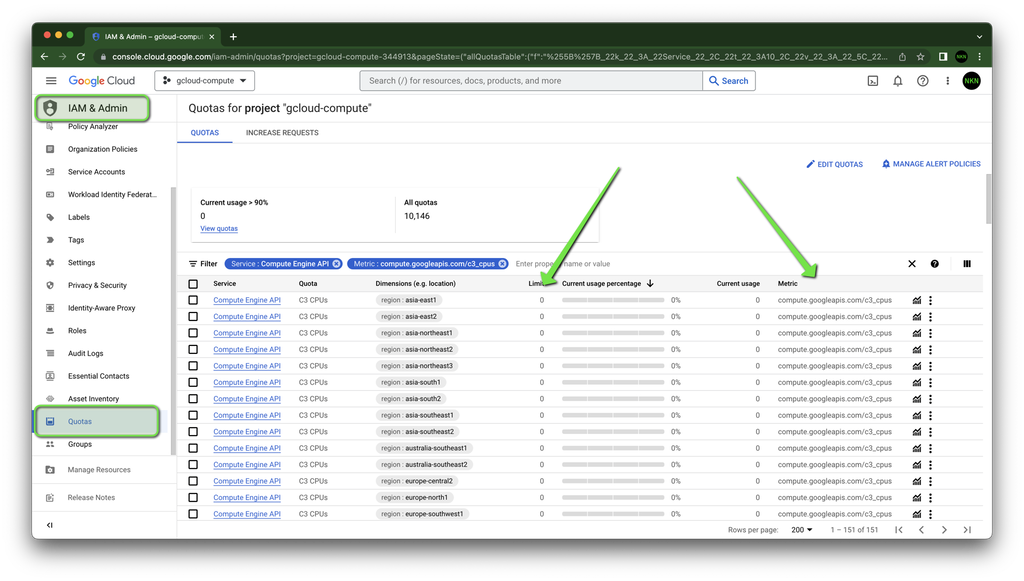Change rows per page dropdown
The width and height of the screenshot is (1024, 581).
[801, 530]
